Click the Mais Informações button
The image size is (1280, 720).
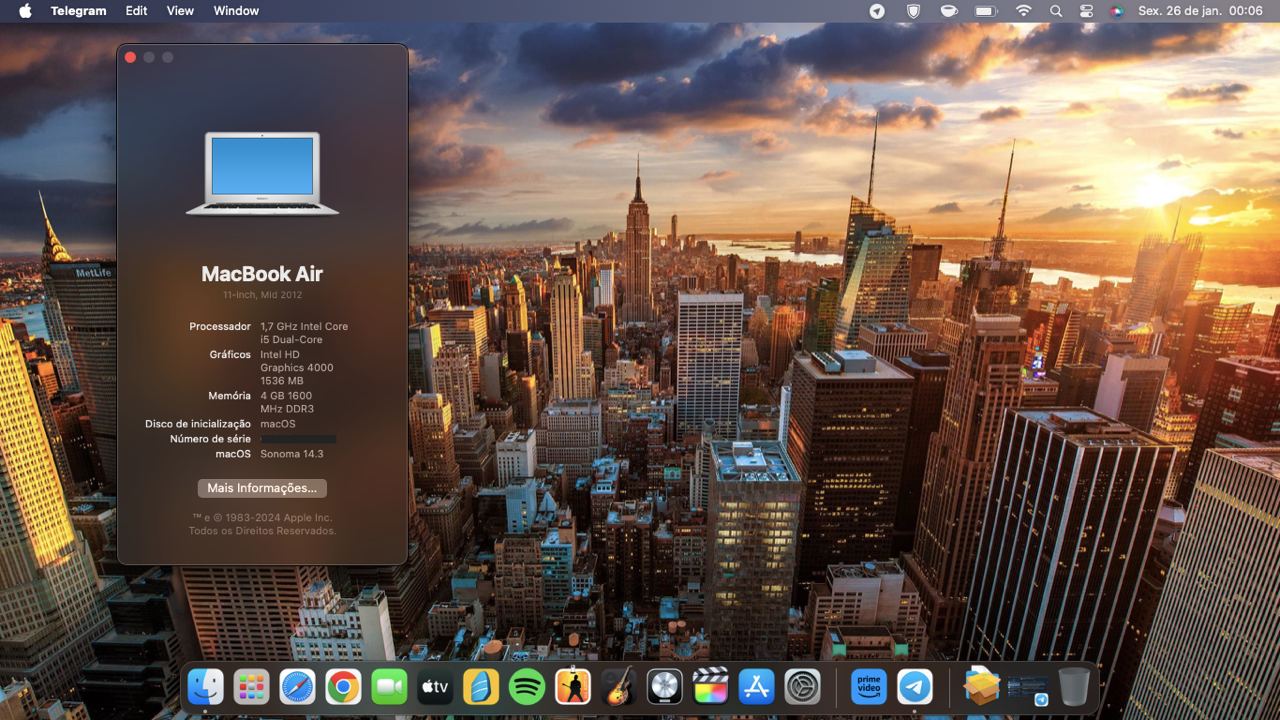click(262, 488)
